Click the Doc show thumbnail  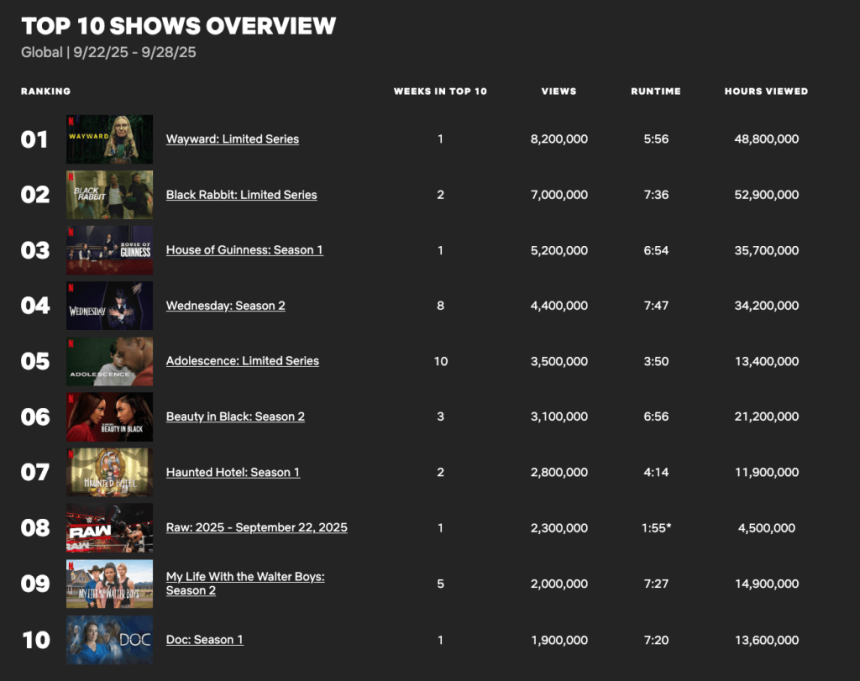point(109,639)
